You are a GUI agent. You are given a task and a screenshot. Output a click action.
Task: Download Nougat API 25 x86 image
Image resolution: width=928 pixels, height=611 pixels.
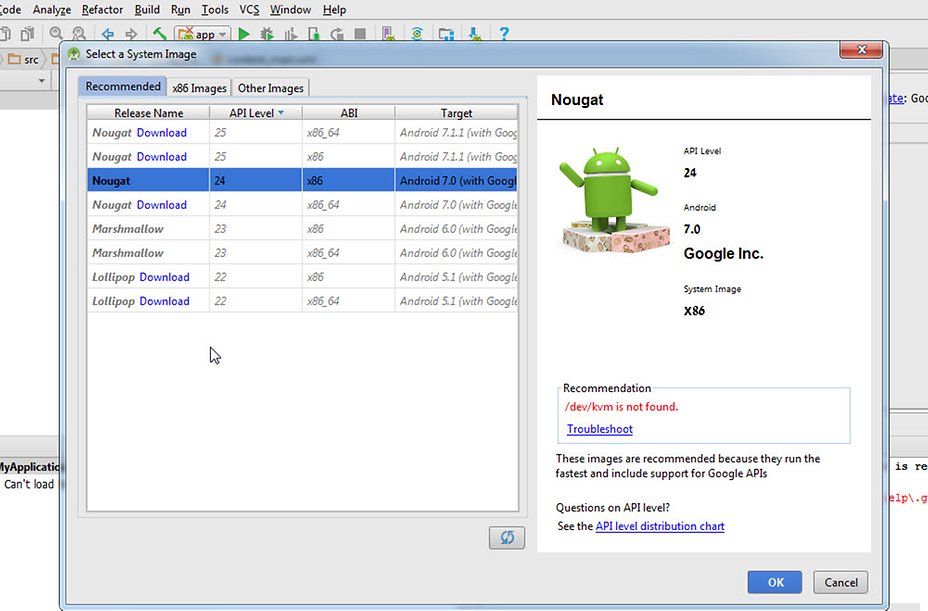click(x=162, y=157)
